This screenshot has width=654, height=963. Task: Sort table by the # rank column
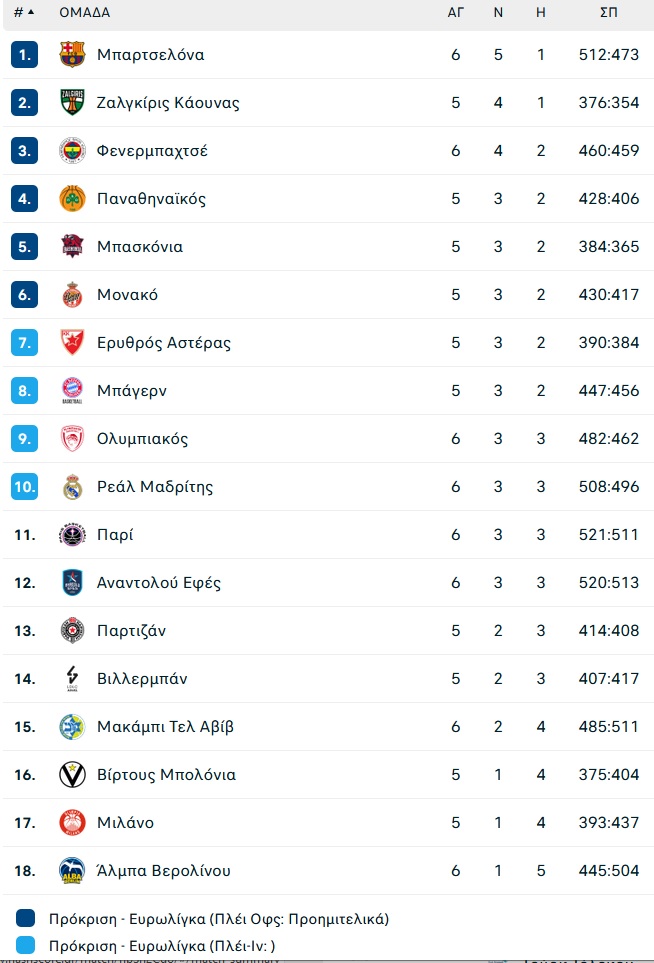(x=24, y=12)
